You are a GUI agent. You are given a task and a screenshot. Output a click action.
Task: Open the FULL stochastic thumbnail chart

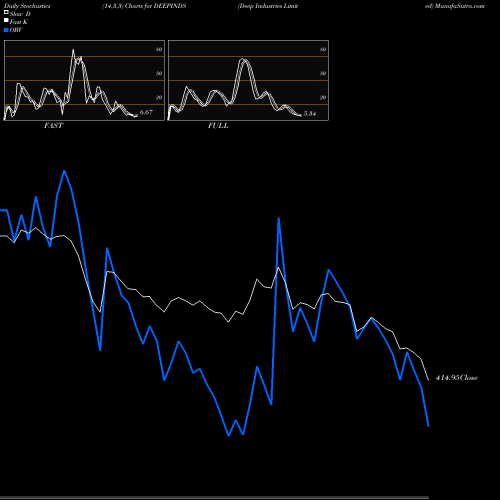point(248,80)
